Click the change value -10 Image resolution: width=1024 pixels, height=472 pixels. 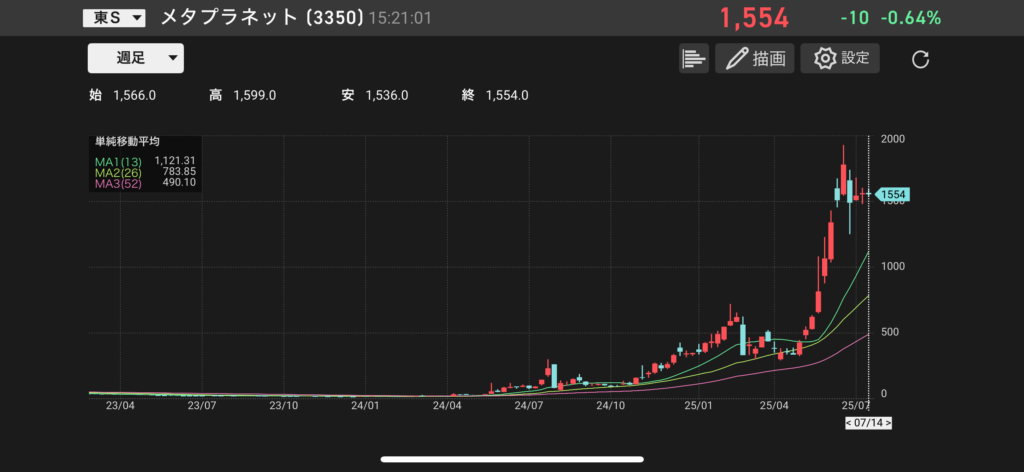pyautogui.click(x=854, y=18)
